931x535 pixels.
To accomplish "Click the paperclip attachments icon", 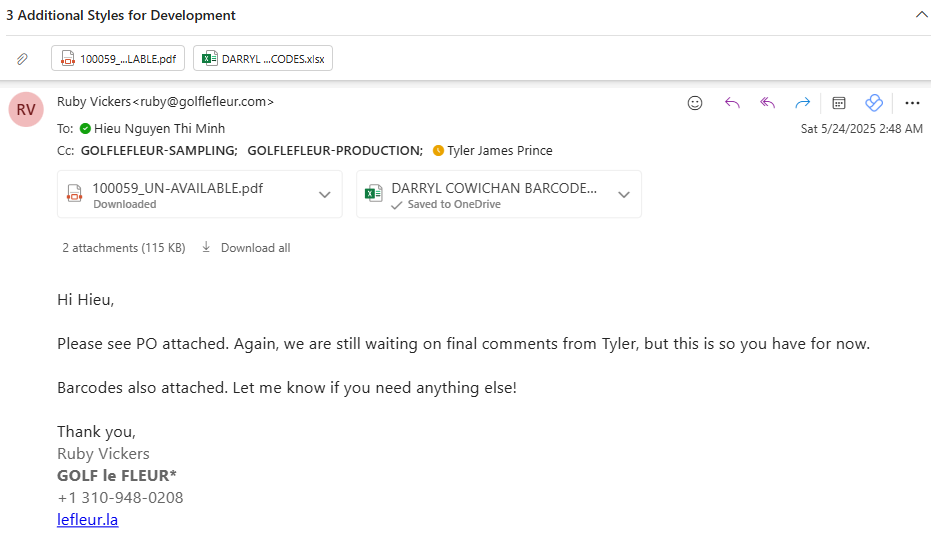I will point(22,58).
